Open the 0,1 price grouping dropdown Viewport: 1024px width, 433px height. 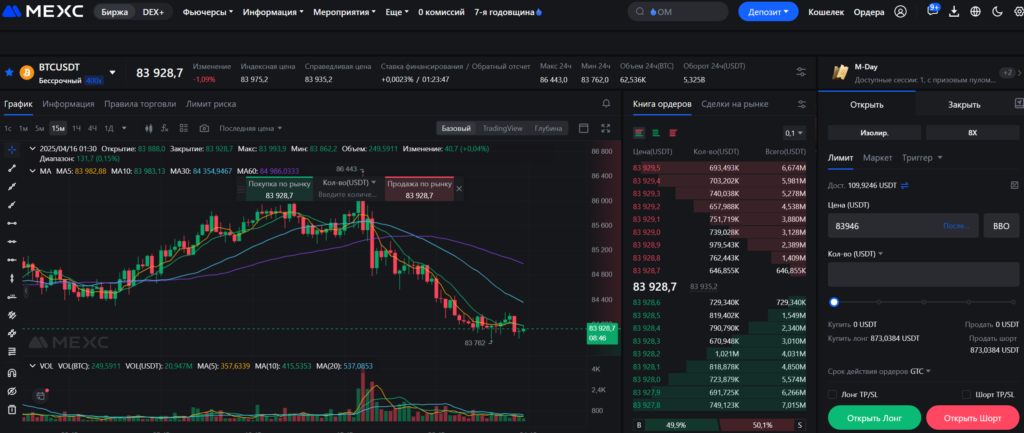[795, 133]
